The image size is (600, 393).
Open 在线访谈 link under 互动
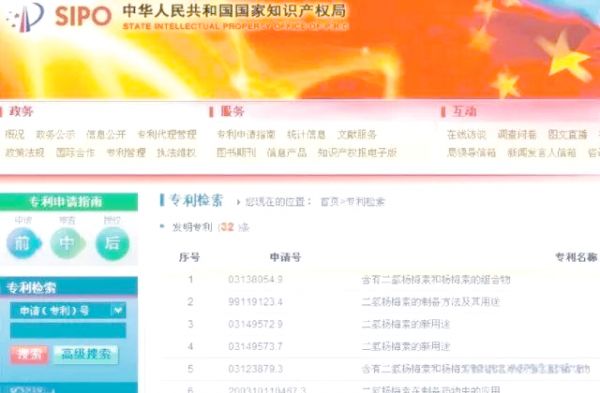[x=466, y=134]
